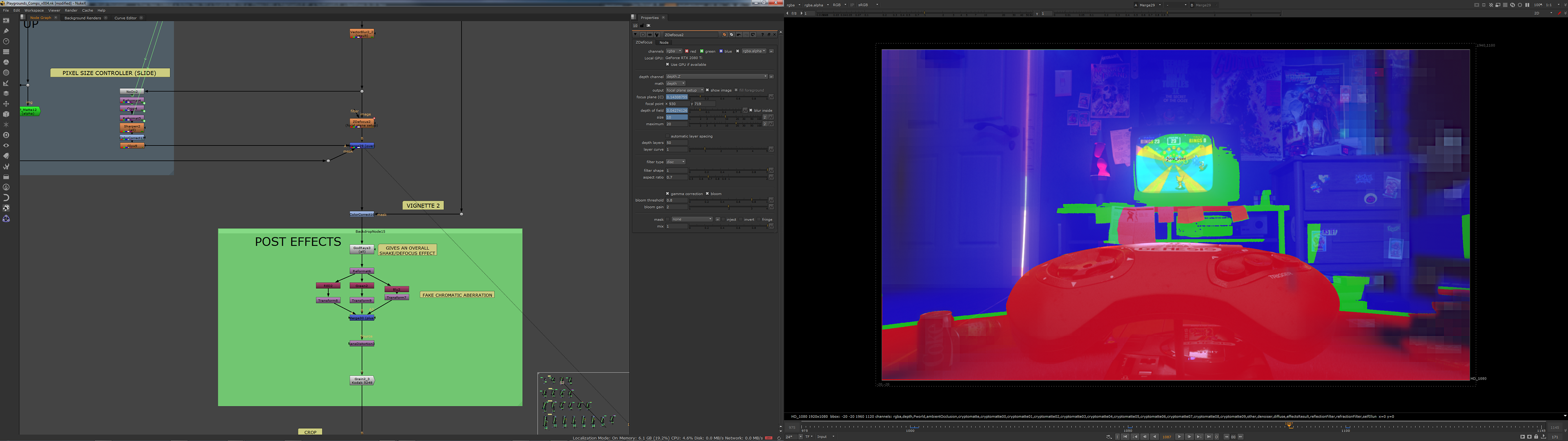Switch to the Node tab in properties
This screenshot has width=1568, height=441.
click(x=664, y=42)
